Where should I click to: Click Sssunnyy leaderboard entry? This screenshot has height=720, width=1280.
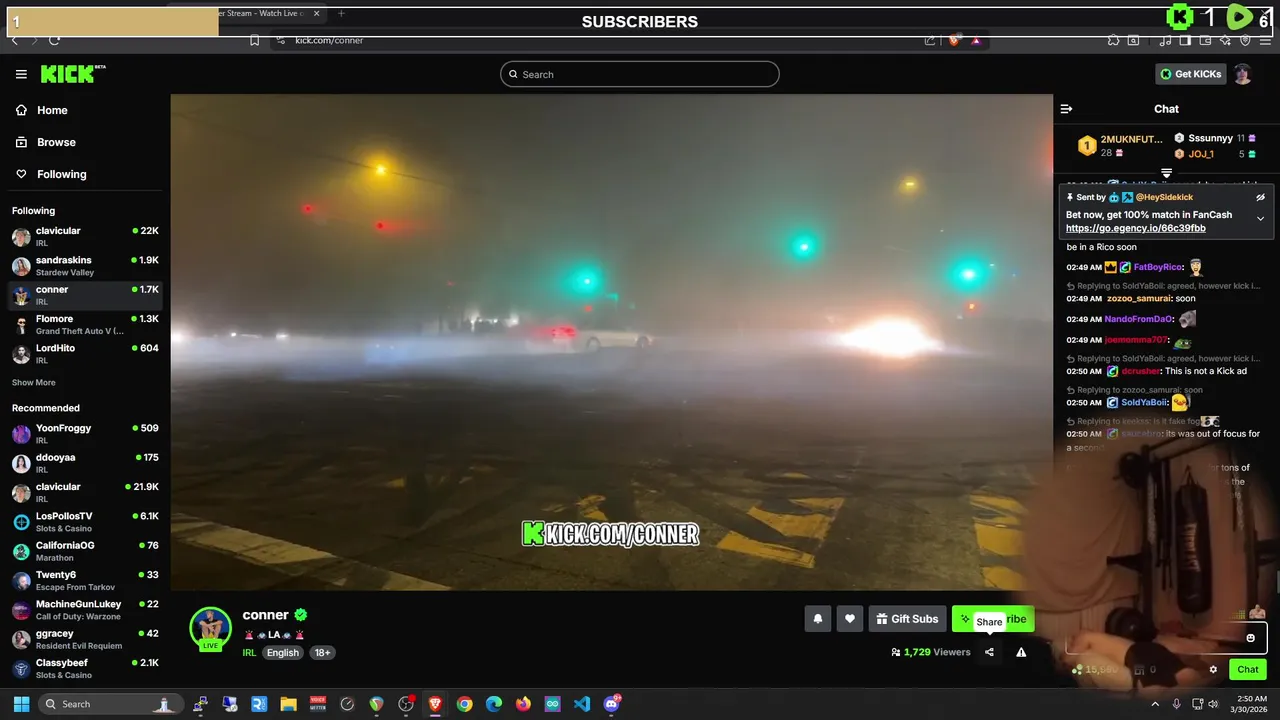pos(1214,138)
